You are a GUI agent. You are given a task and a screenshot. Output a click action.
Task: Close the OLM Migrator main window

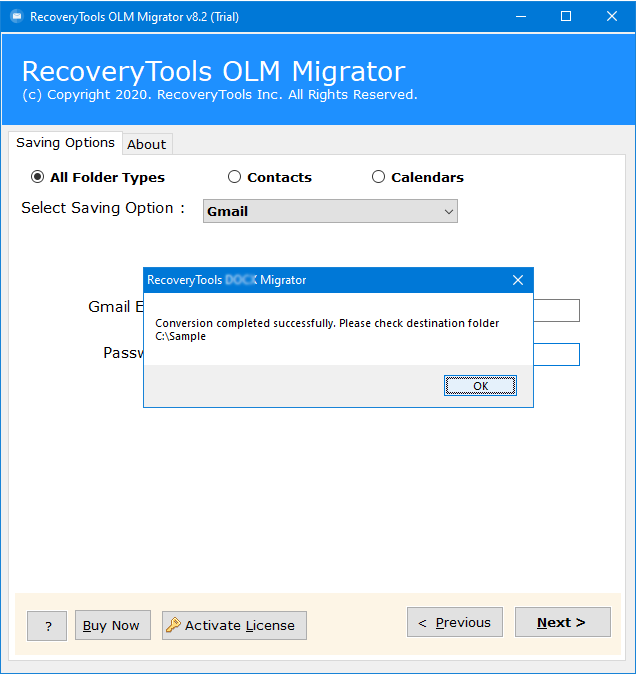(612, 16)
